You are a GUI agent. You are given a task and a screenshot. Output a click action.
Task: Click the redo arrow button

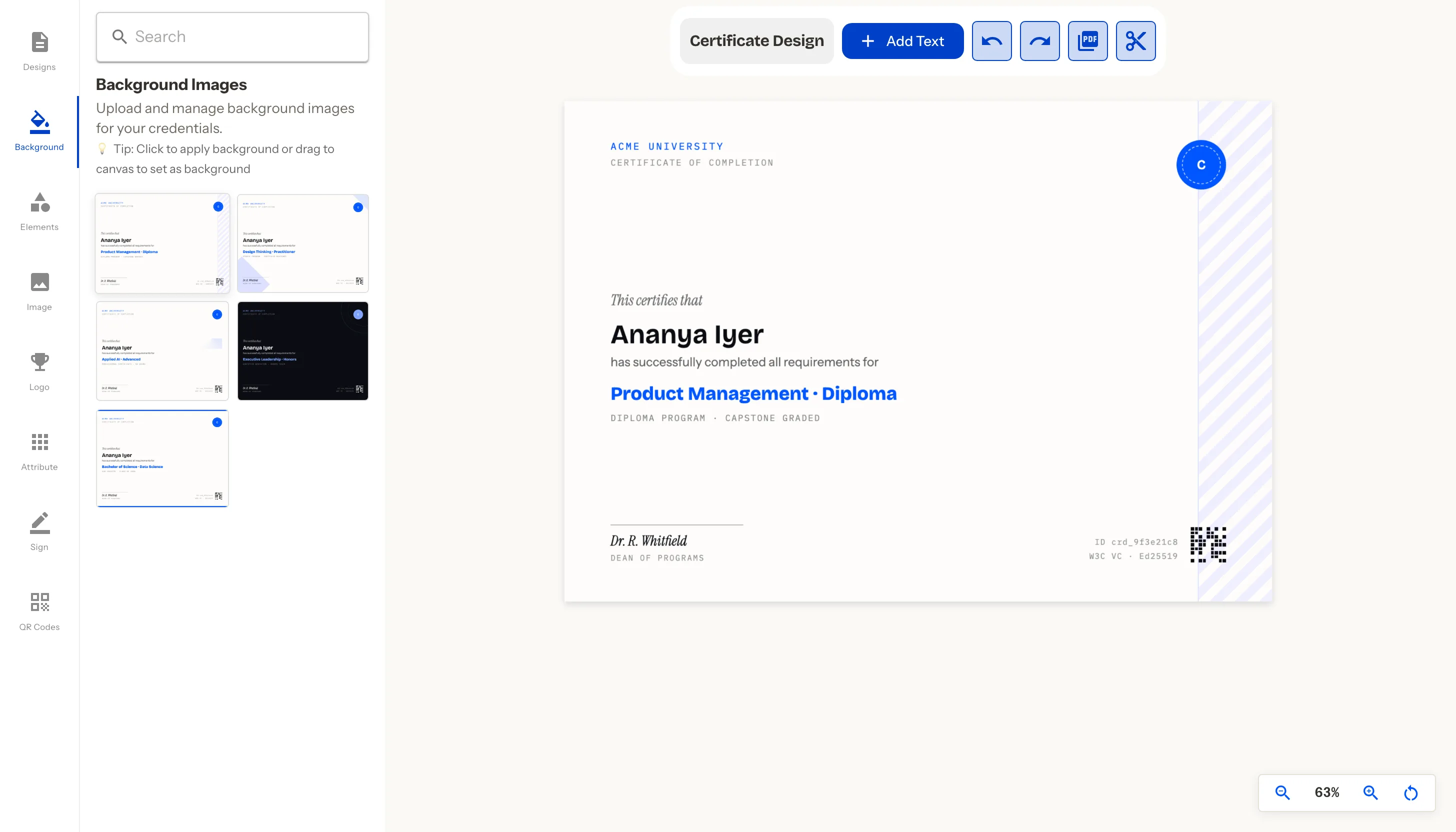click(x=1039, y=41)
